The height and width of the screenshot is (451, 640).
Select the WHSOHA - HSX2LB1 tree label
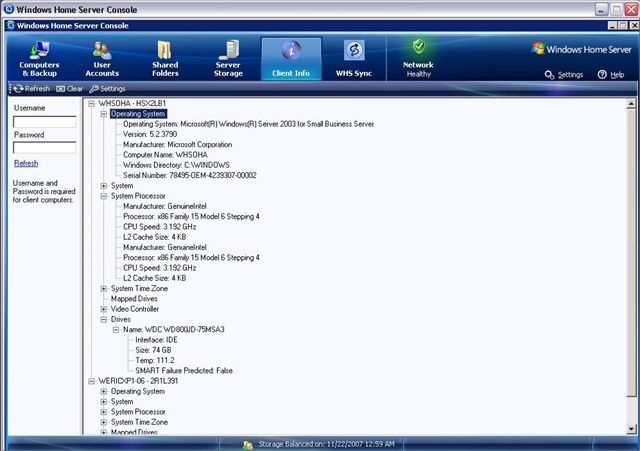pyautogui.click(x=132, y=103)
